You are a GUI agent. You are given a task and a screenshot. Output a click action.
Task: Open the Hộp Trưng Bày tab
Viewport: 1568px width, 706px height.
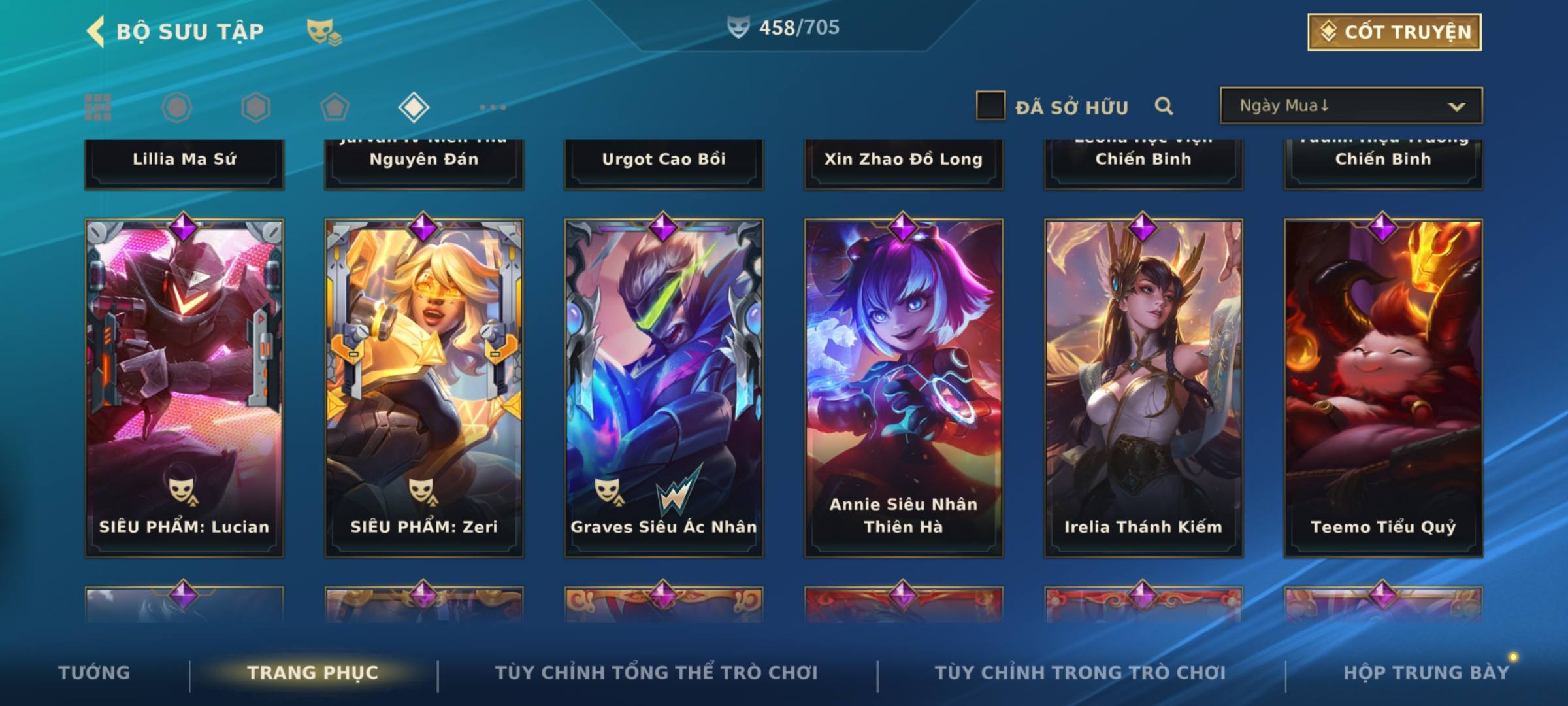[x=1426, y=672]
